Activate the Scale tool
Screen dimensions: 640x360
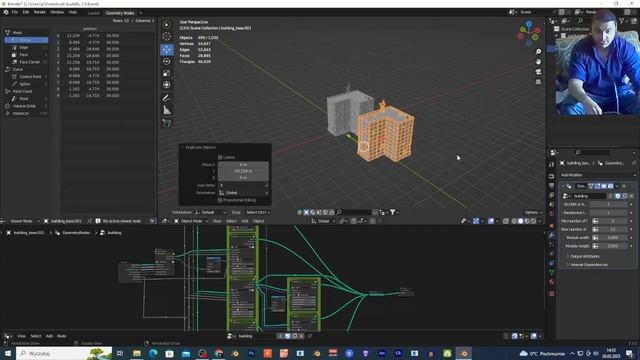point(167,73)
